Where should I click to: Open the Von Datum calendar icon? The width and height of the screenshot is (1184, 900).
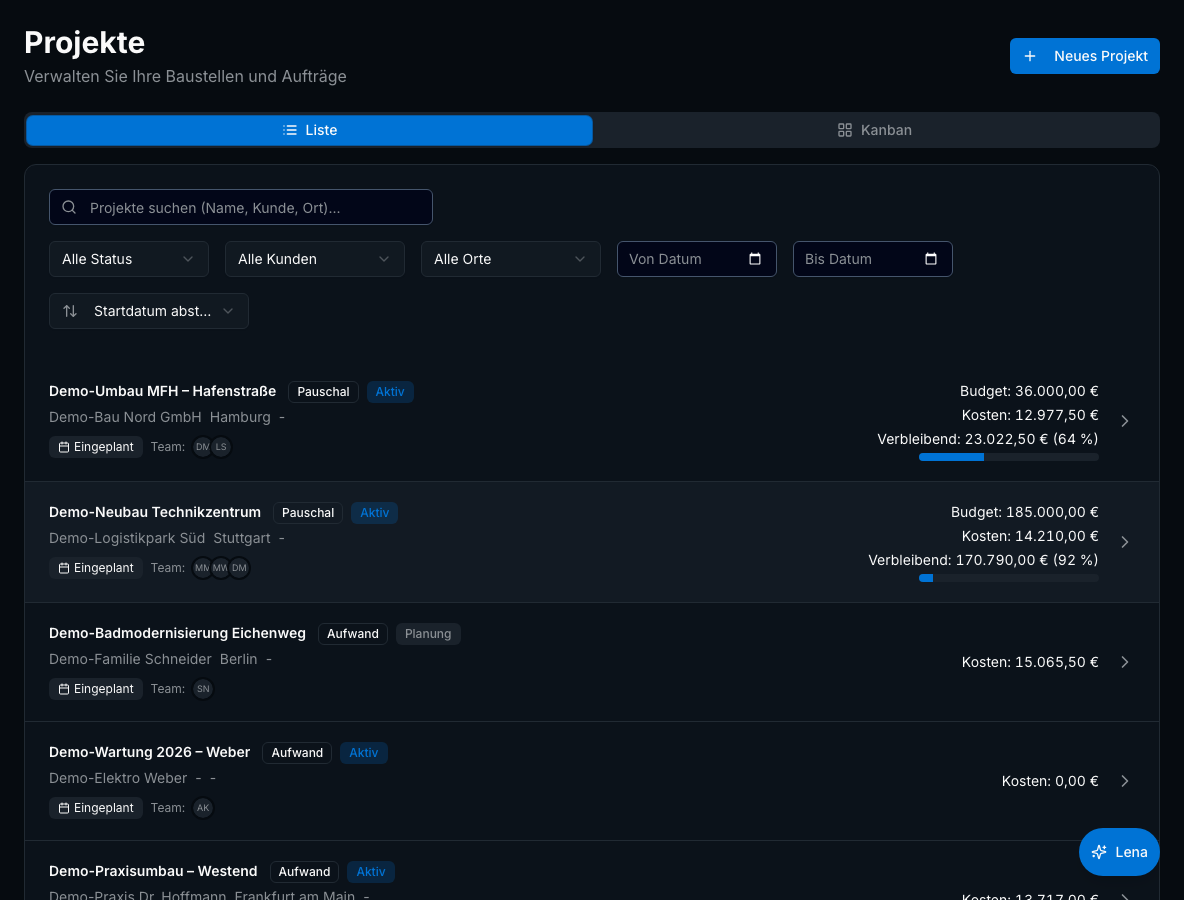(754, 259)
